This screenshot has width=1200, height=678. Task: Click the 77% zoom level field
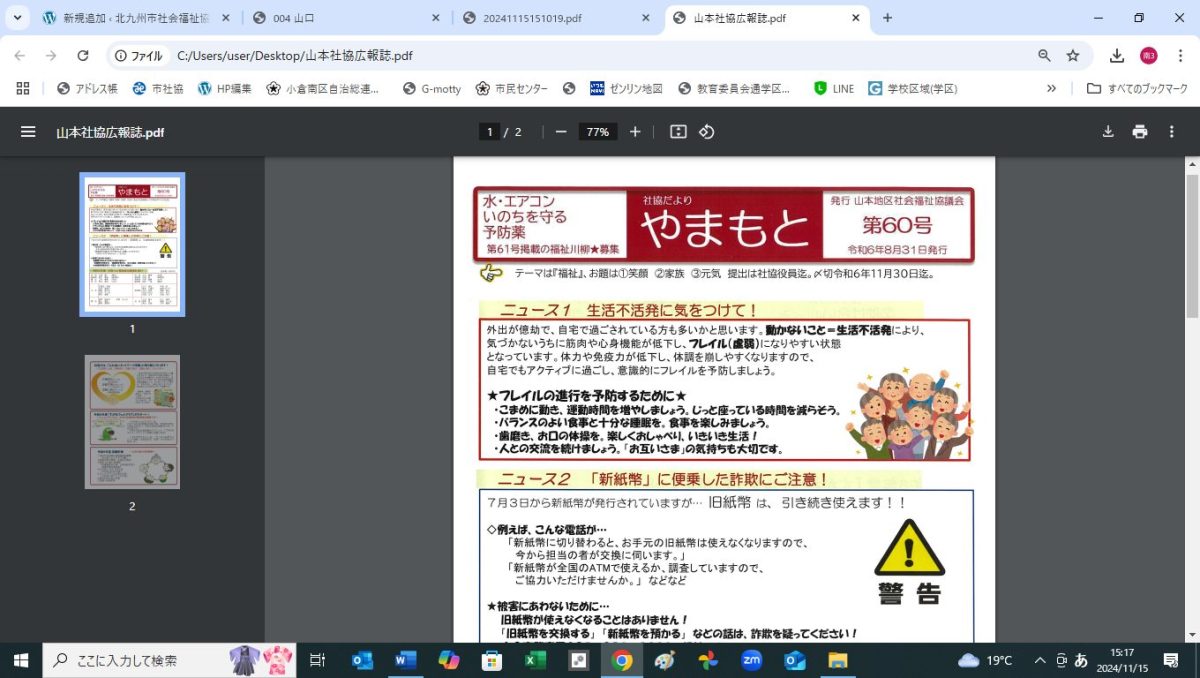[598, 132]
